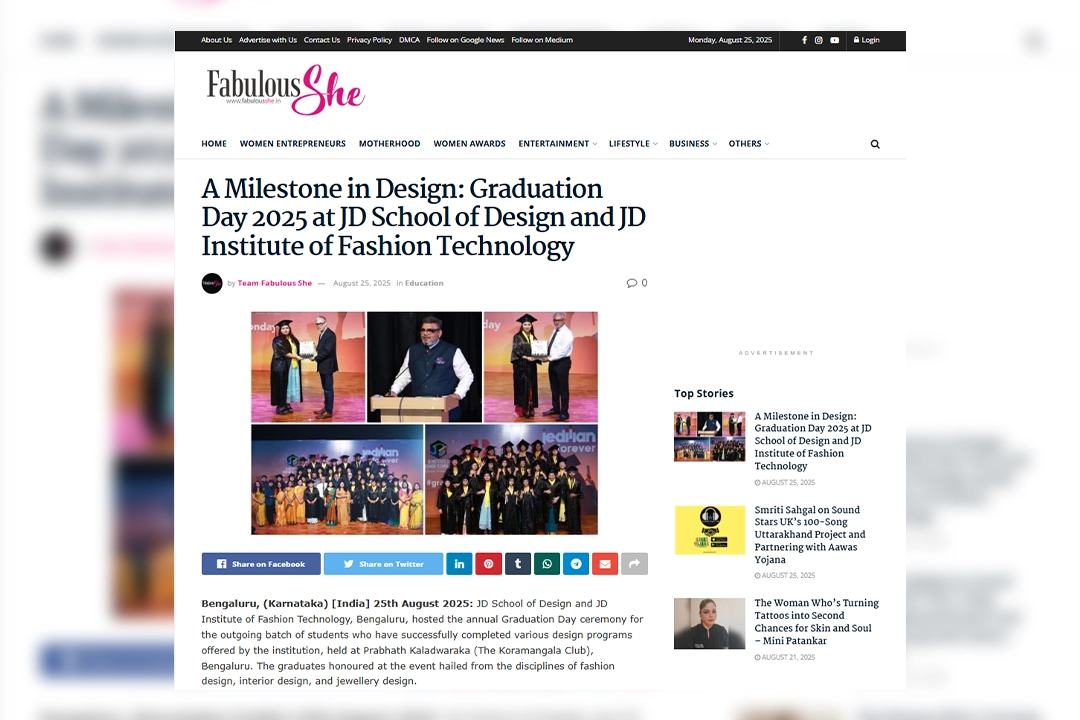Click the comment bubble count icon
The width and height of the screenshot is (1080, 720).
636,282
